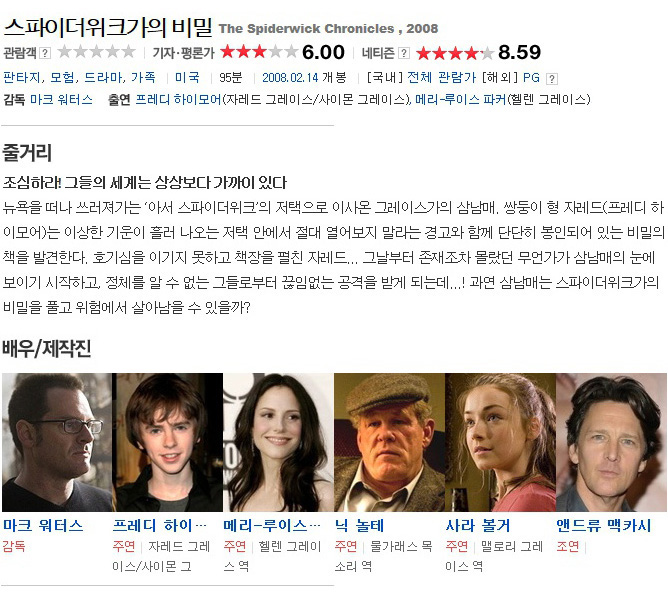
Task: Open the 모험 genre link
Action: (x=62, y=78)
